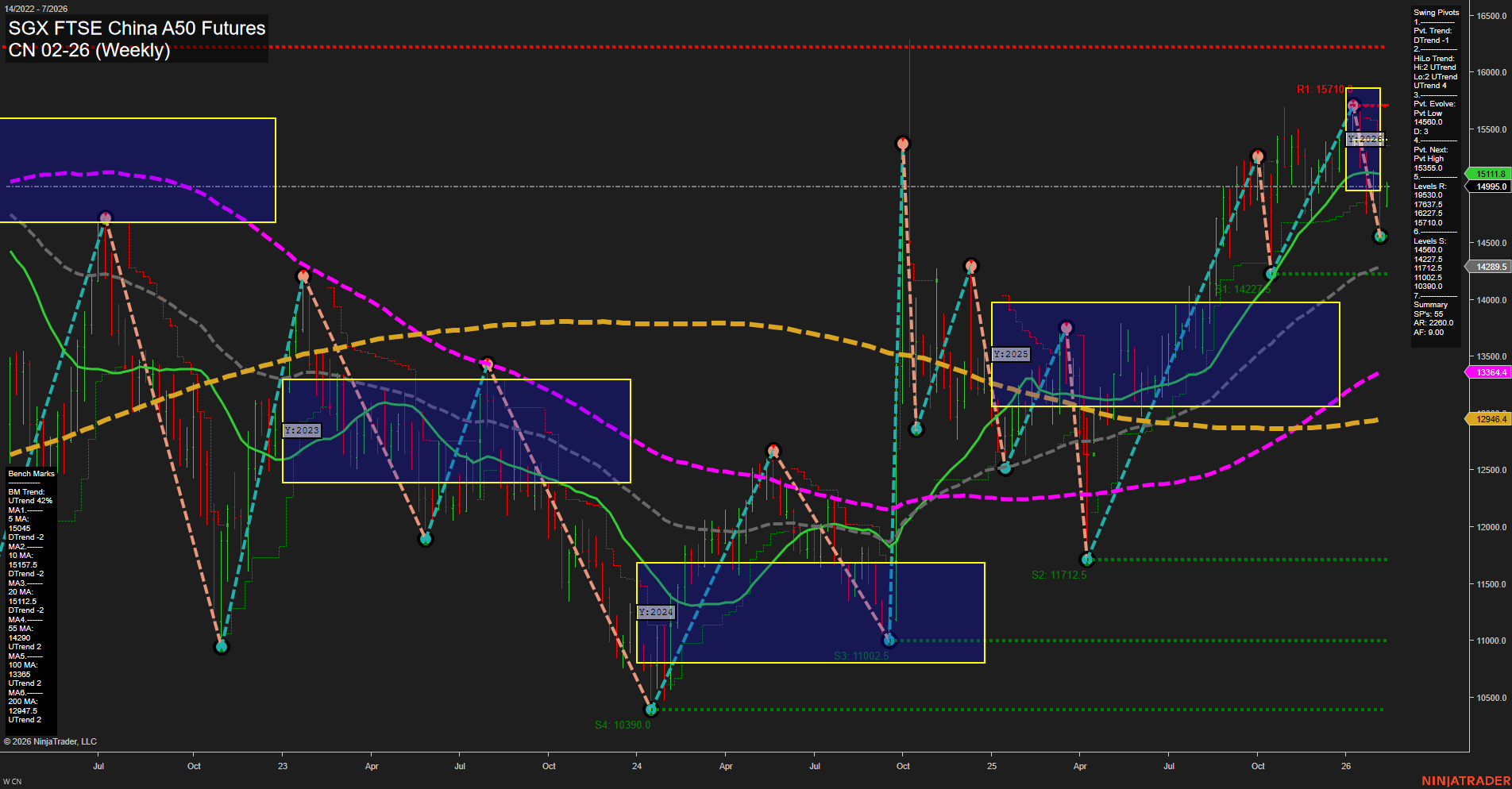The width and height of the screenshot is (1512, 789).
Task: Select the Y:2024 year label box
Action: [x=656, y=612]
